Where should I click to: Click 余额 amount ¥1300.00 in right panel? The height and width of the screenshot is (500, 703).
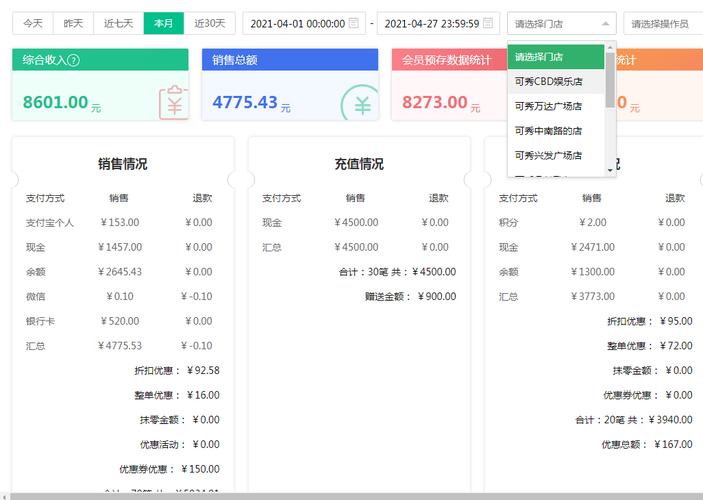point(593,272)
